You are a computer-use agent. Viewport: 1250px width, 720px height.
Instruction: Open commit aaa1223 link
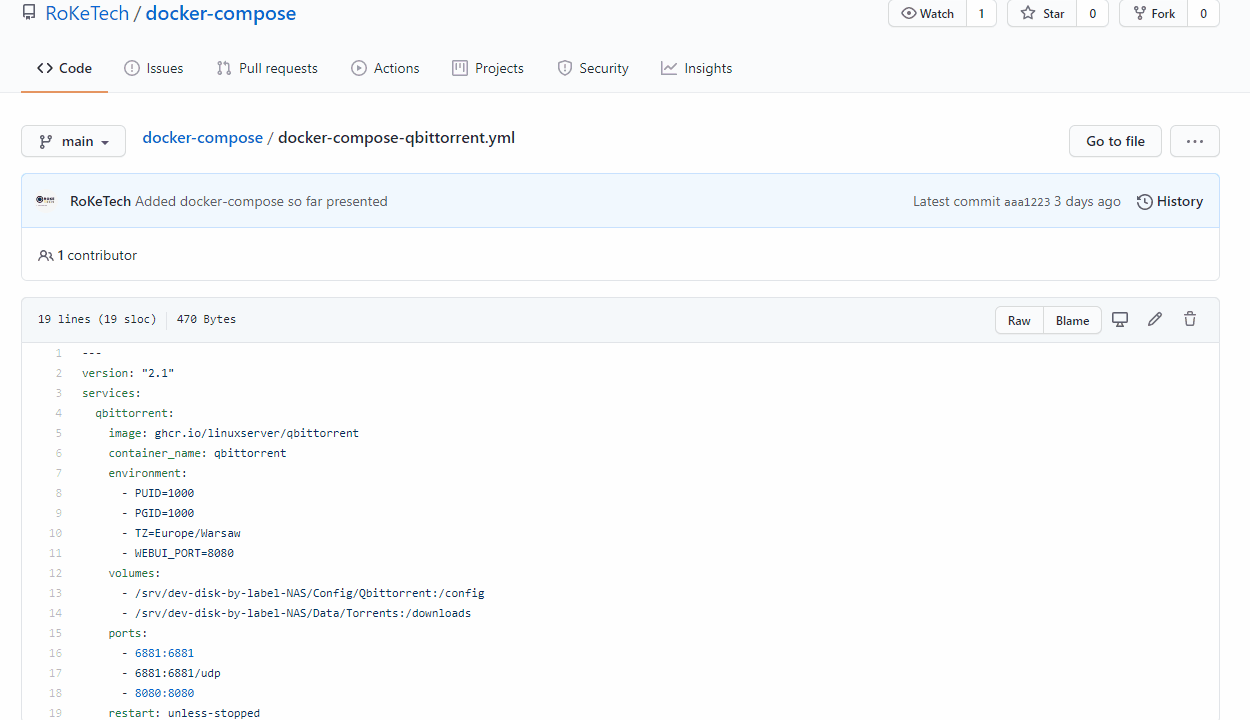1027,202
